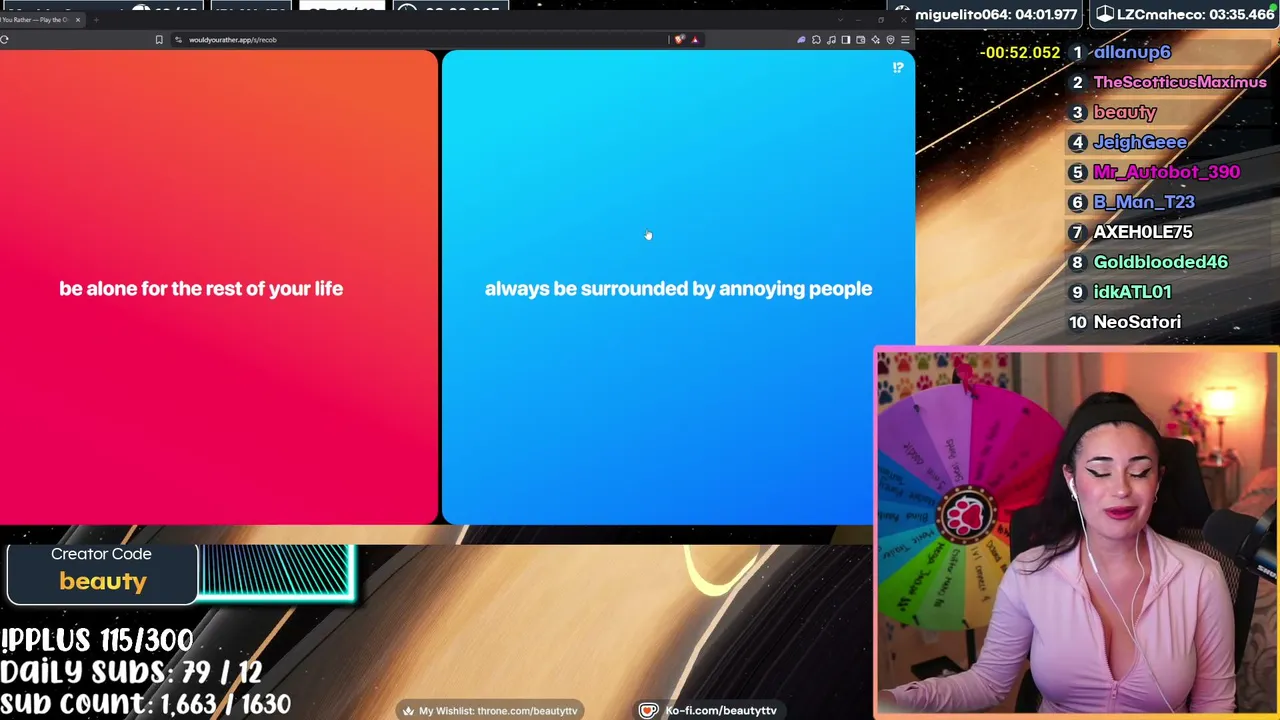Screen dimensions: 1280x720
Task: Click leaderboard name beauty at rank 3
Action: point(1125,112)
